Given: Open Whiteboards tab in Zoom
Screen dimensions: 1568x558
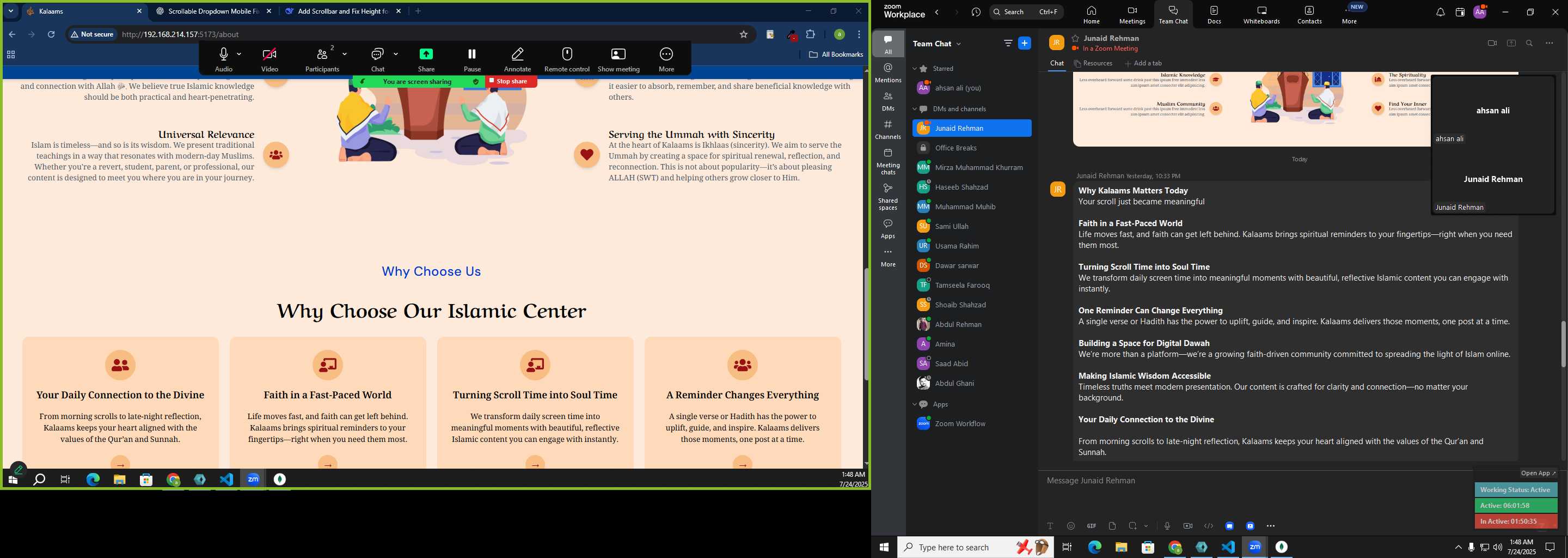Looking at the screenshot, I should click(1261, 15).
